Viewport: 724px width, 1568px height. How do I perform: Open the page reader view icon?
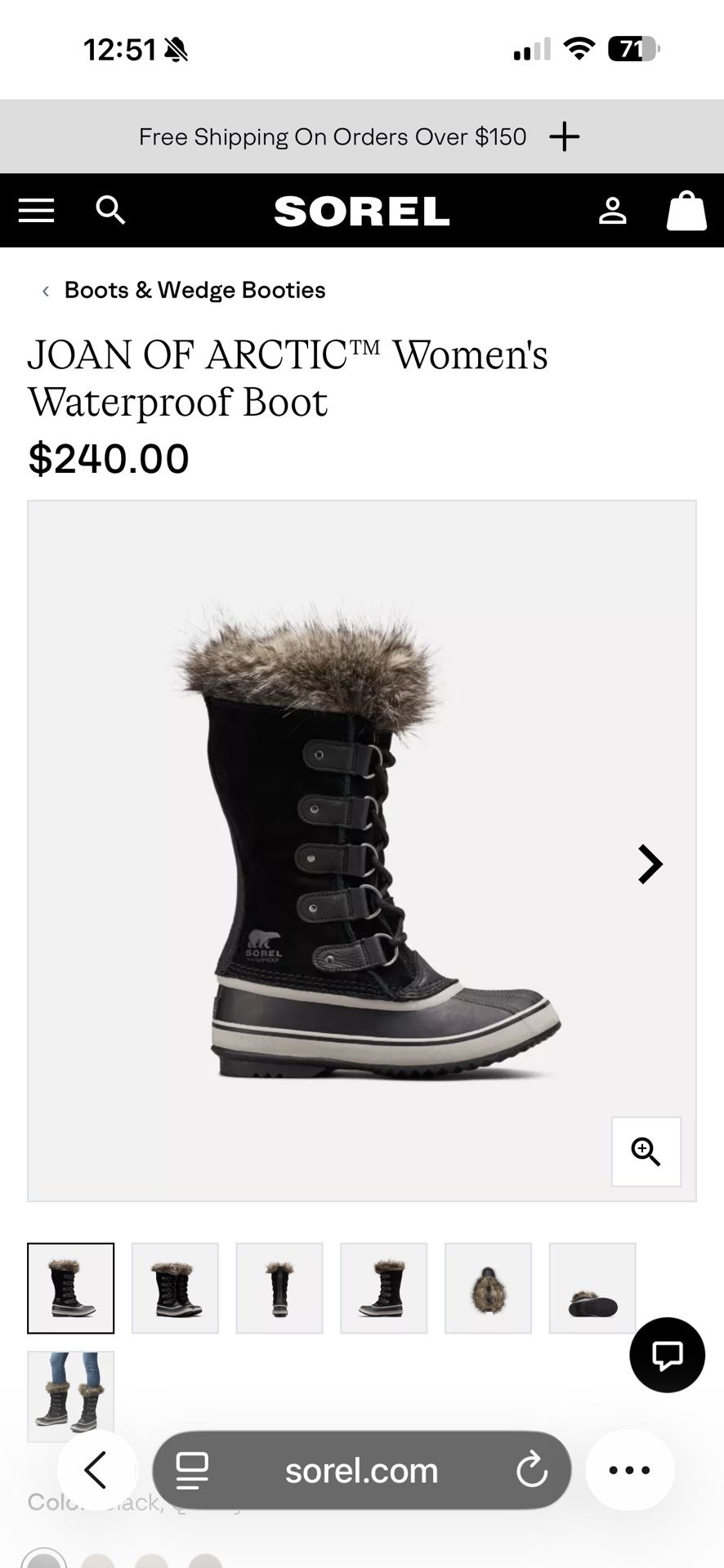[x=193, y=1471]
